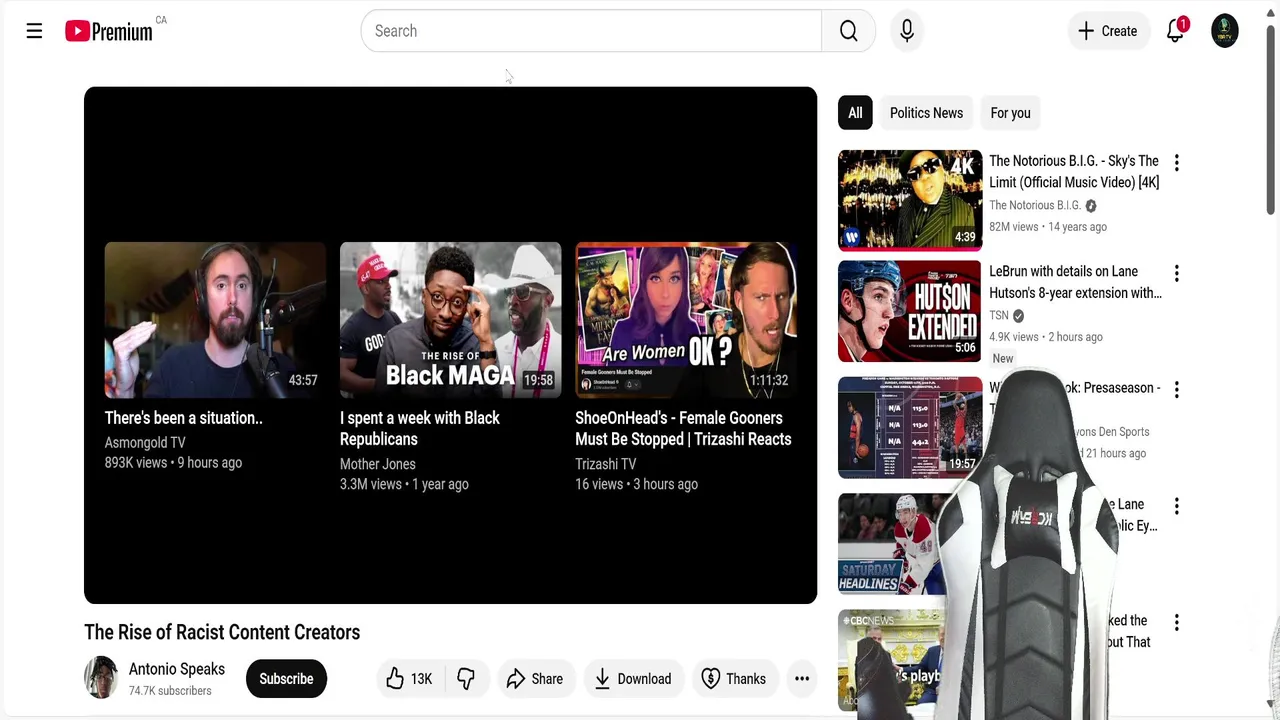1280x720 pixels.
Task: Click the 'New' badge under TSN video
Action: click(1003, 358)
